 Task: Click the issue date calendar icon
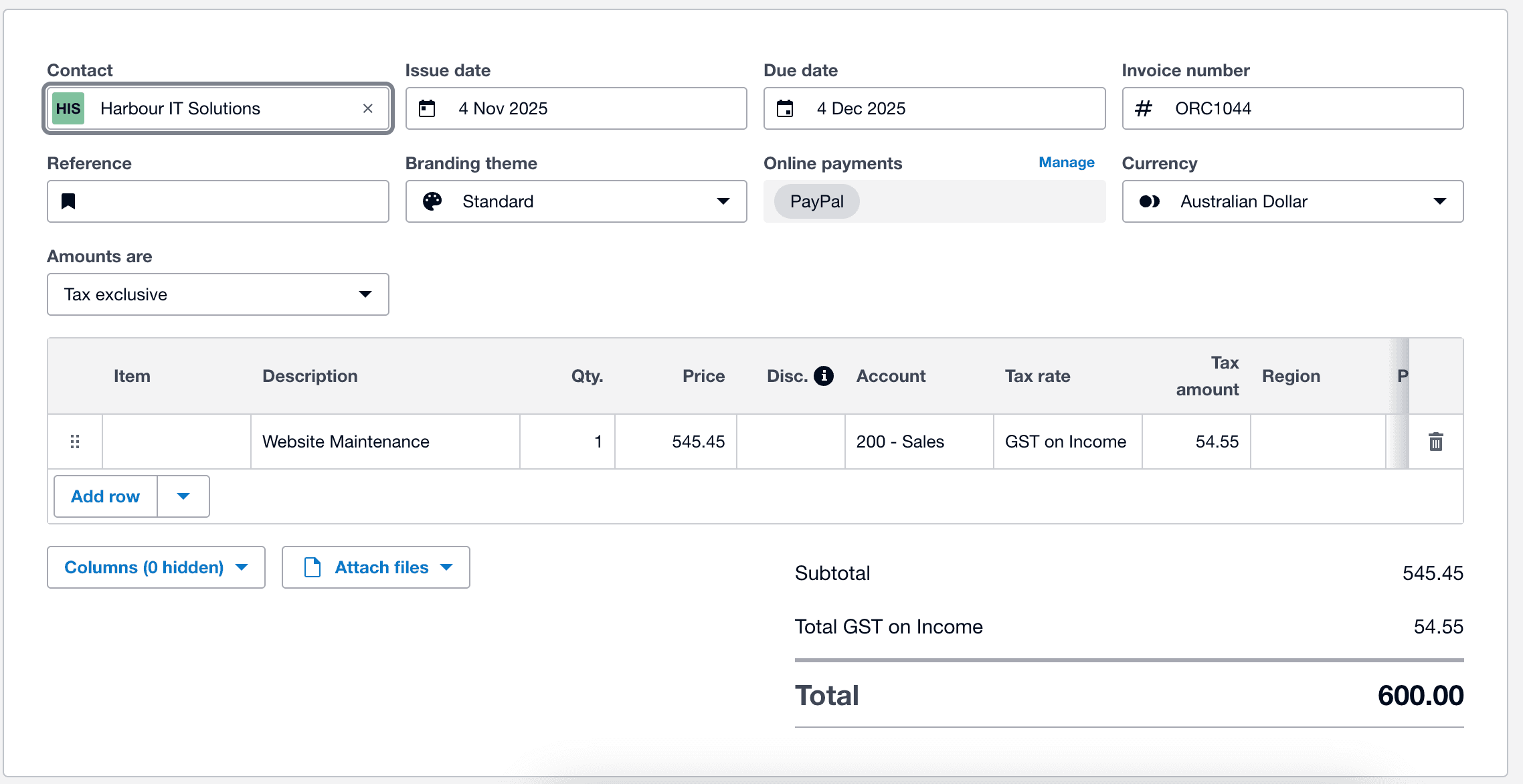[x=427, y=108]
